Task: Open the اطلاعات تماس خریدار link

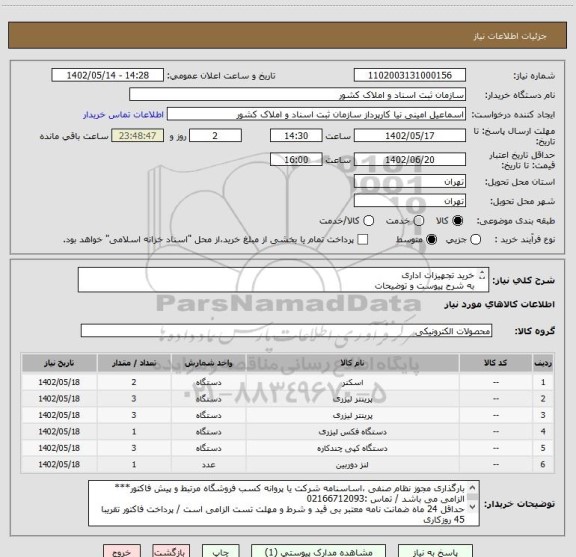Action: coord(123,115)
